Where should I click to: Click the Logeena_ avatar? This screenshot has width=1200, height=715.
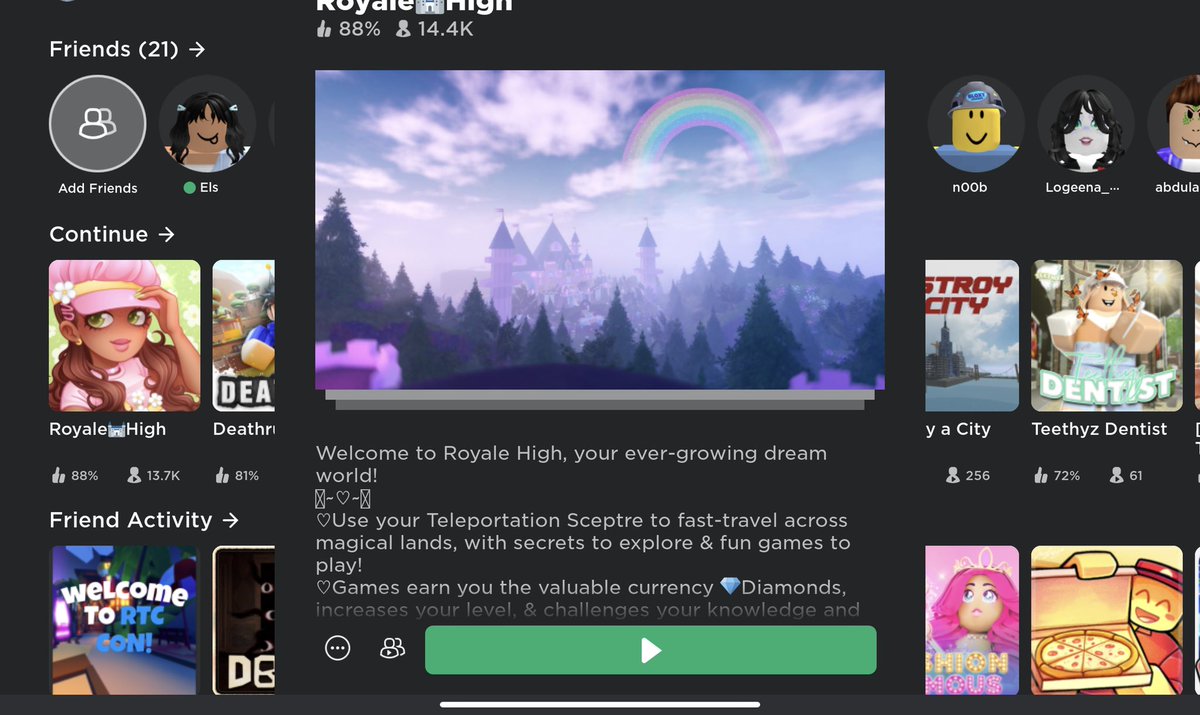point(1086,125)
